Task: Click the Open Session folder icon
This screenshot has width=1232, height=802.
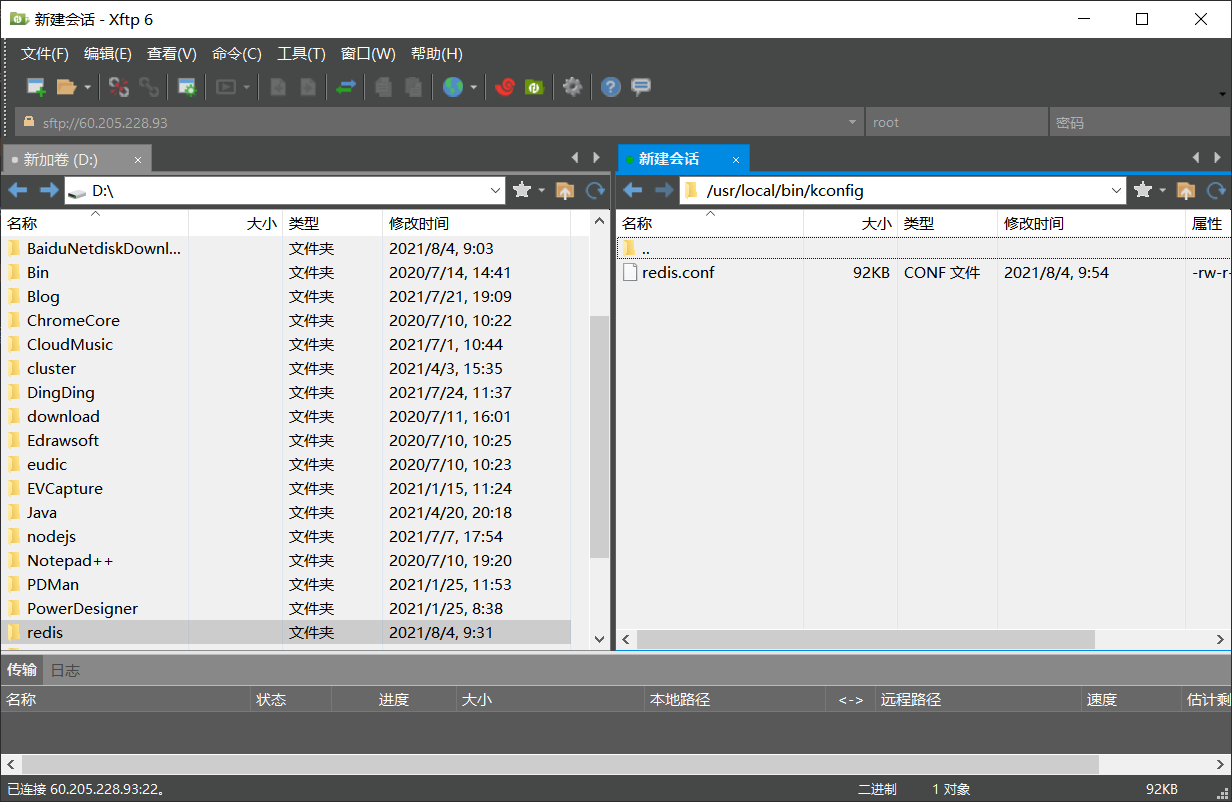Action: point(66,87)
